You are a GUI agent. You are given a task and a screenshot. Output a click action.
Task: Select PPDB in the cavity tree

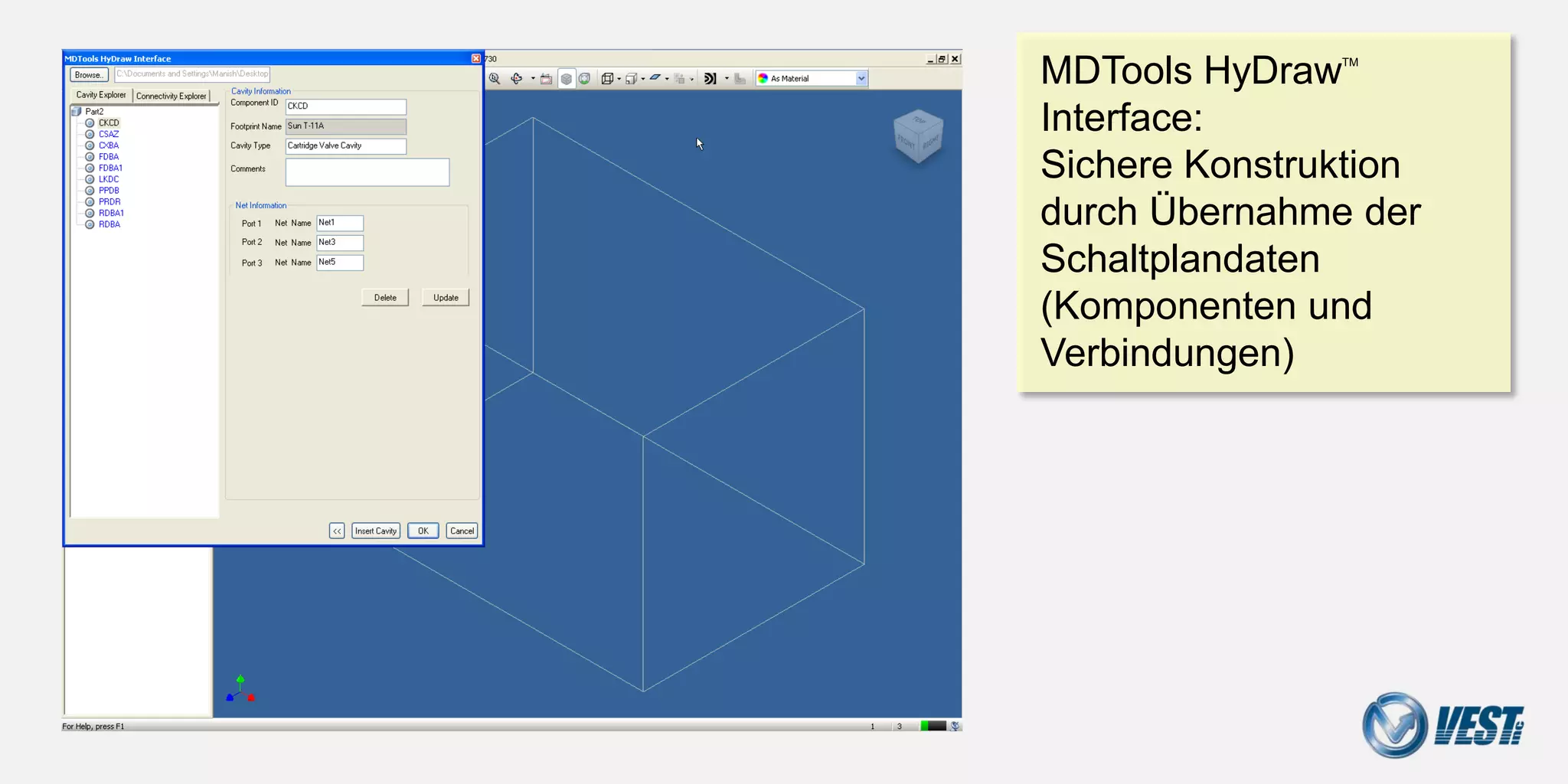click(x=109, y=191)
